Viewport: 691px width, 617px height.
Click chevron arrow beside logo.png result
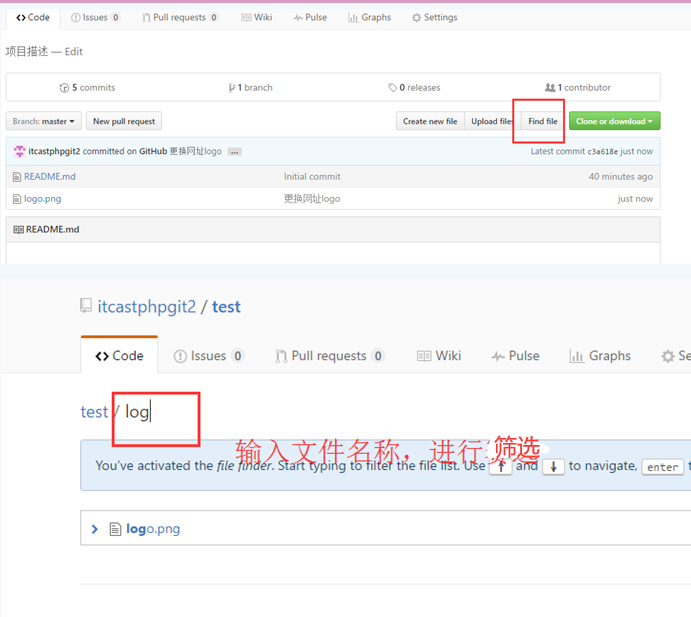point(94,529)
